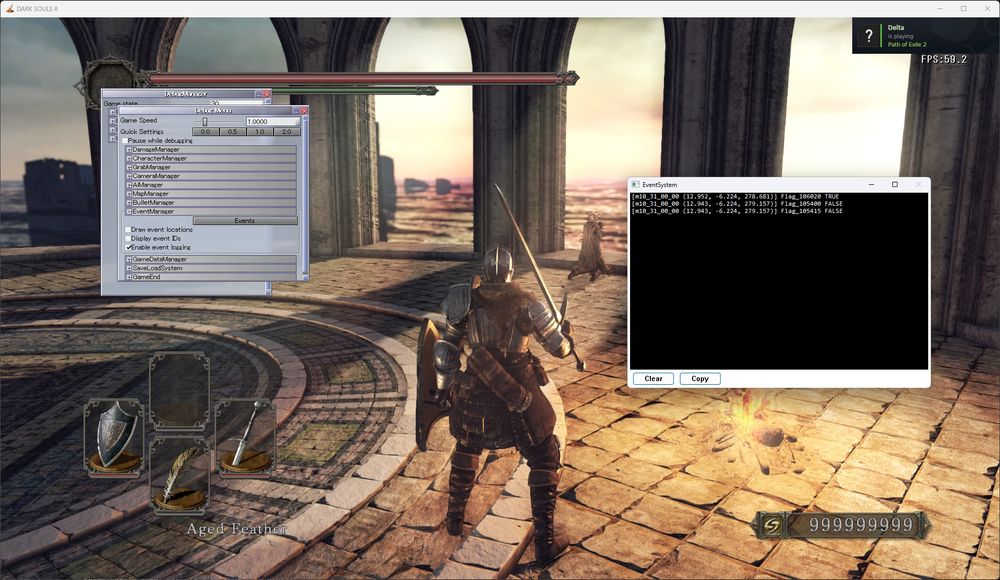Clear the EventSystem log
This screenshot has height=580, width=1000.
(654, 379)
